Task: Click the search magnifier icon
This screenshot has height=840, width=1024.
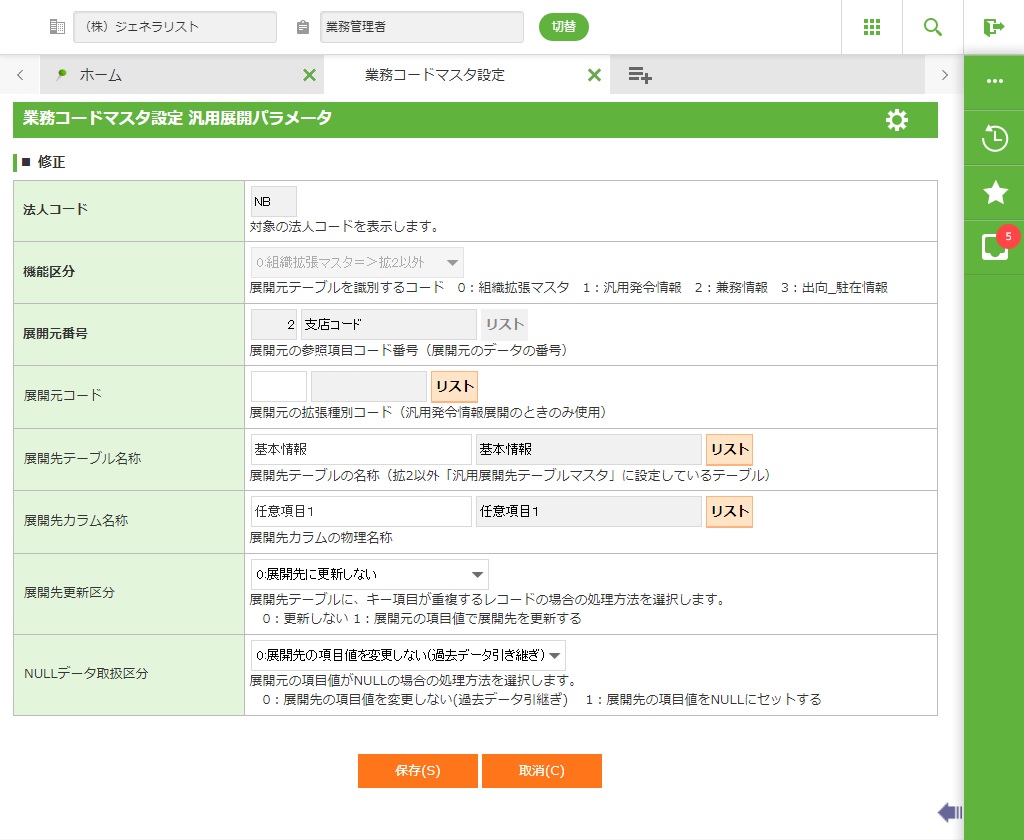Action: coord(933,27)
